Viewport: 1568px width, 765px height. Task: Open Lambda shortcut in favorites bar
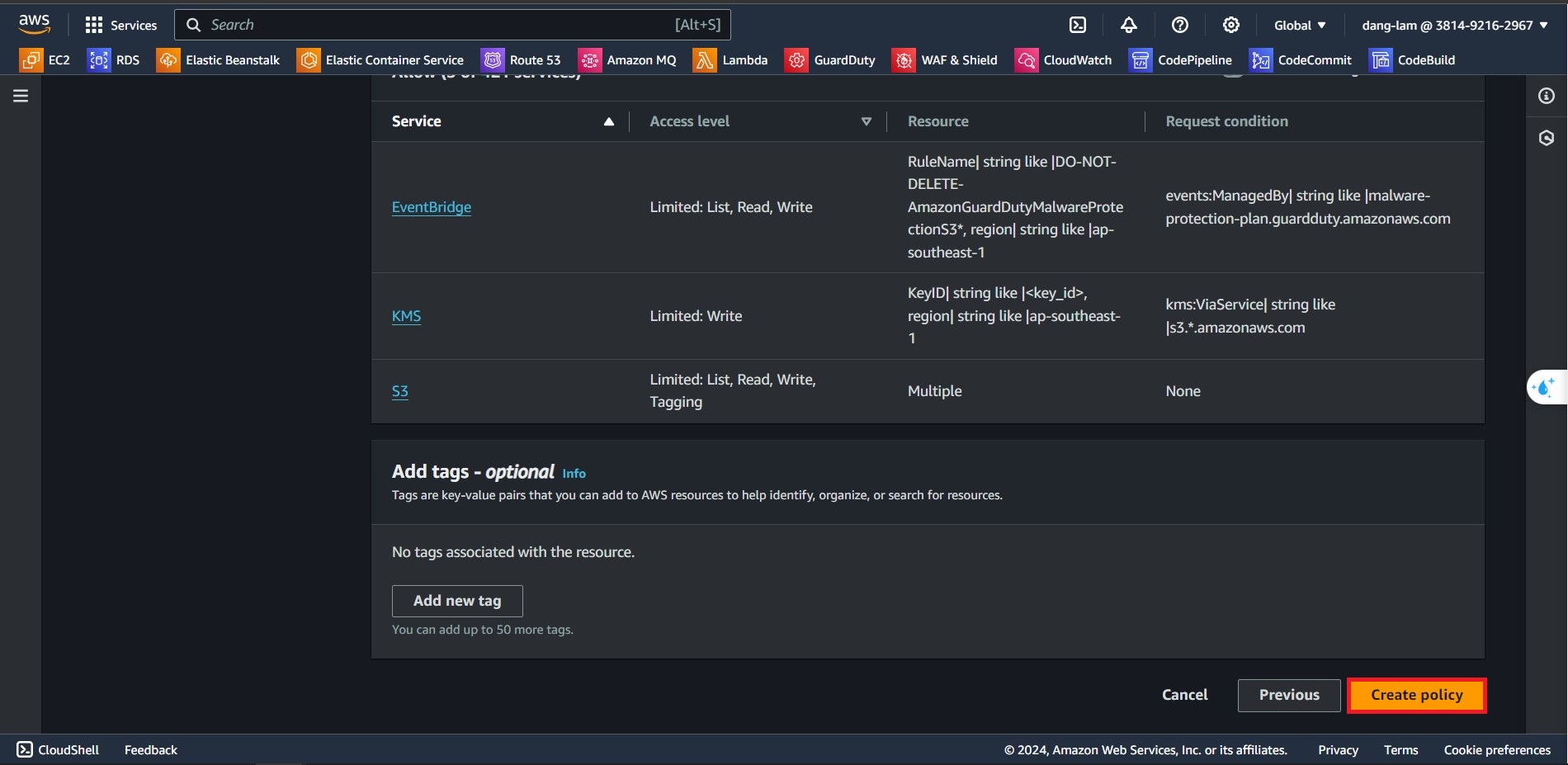(x=730, y=59)
